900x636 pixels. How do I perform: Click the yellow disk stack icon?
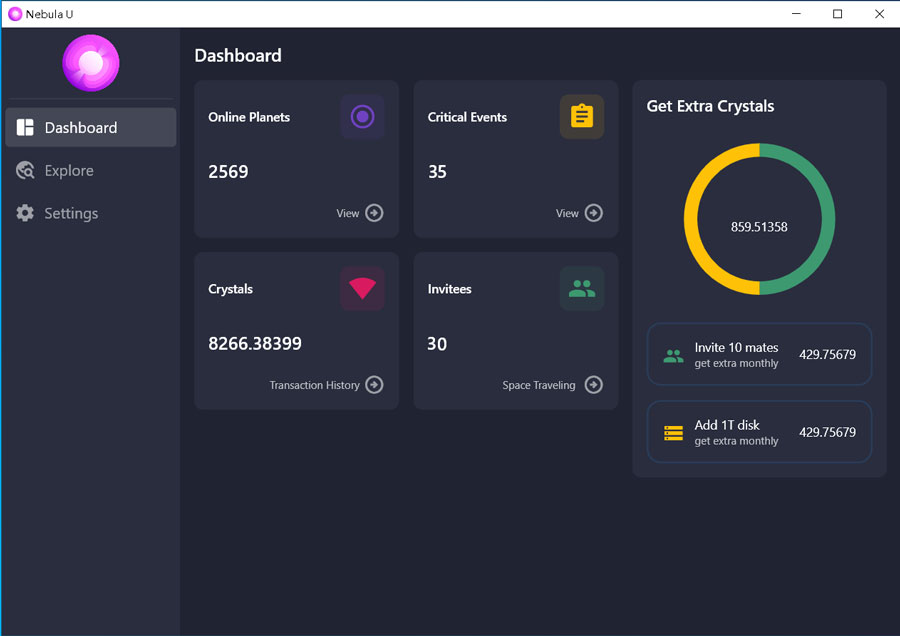[x=673, y=433]
